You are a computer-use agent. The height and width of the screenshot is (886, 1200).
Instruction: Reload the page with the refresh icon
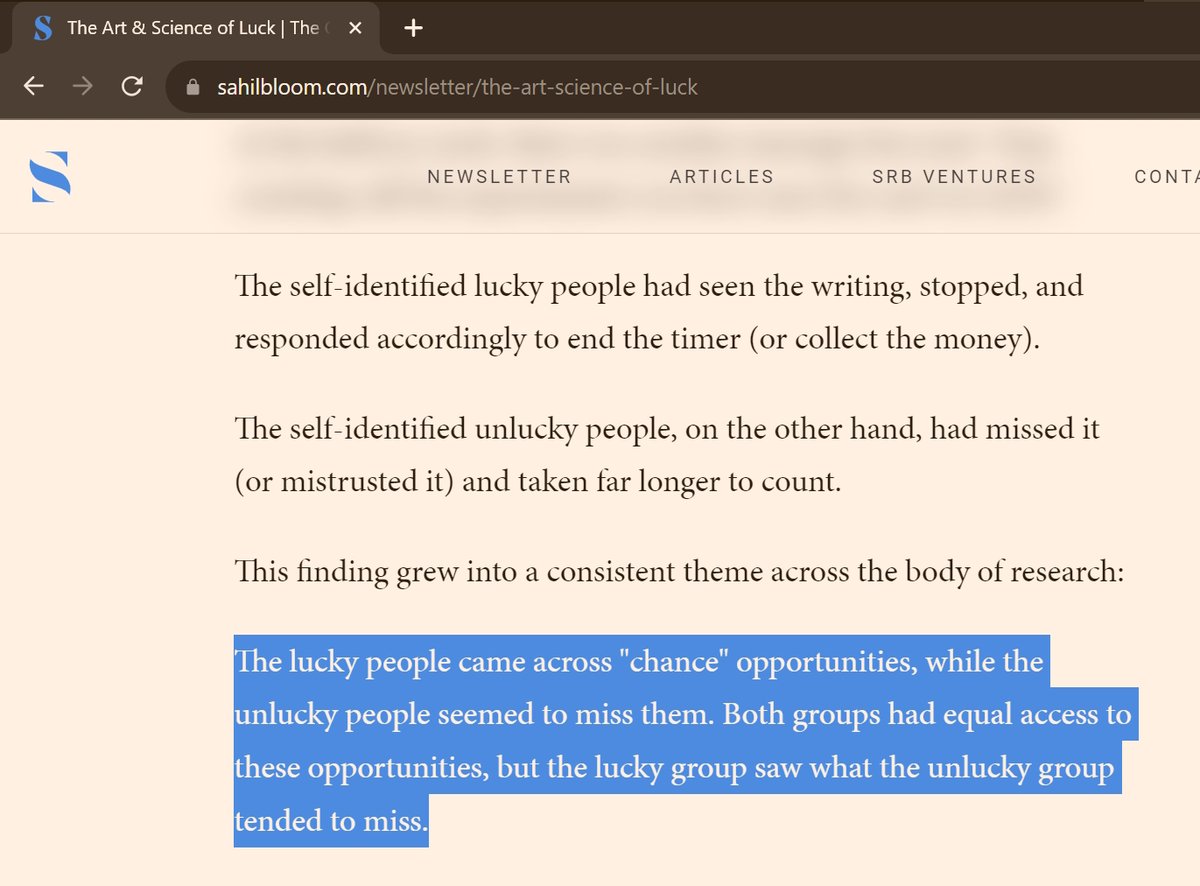click(131, 87)
